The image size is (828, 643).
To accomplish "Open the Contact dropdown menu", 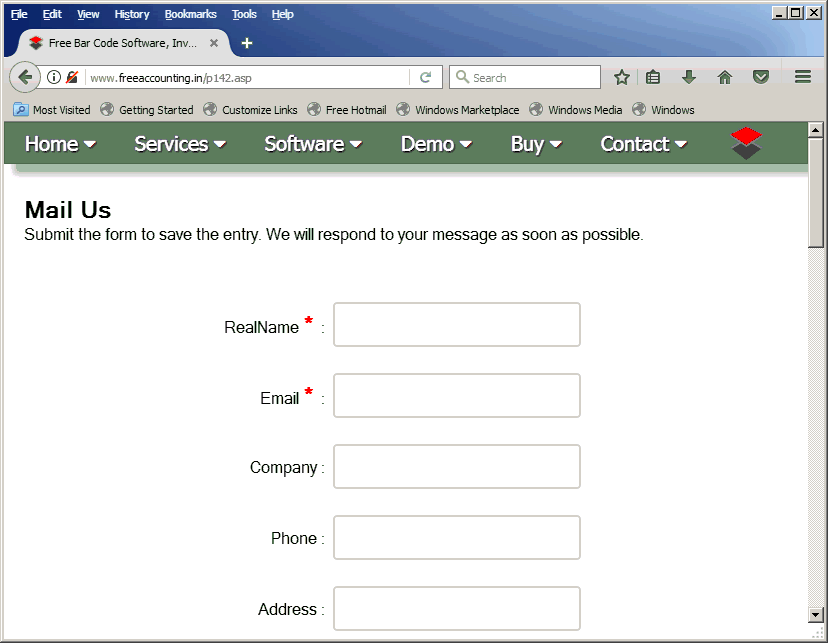I will (643, 144).
